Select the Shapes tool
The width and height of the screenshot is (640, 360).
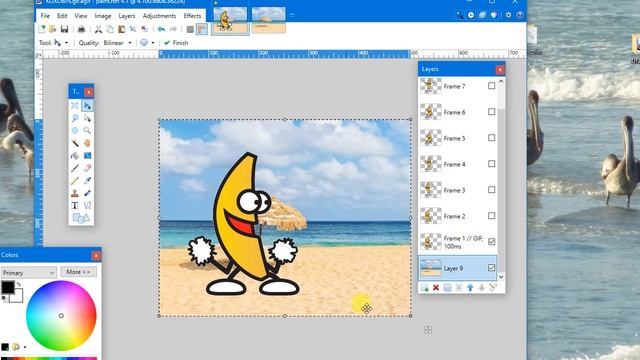pos(81,218)
